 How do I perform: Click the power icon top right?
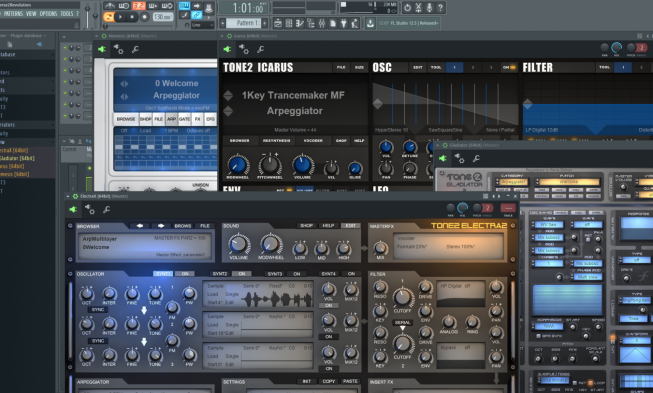coord(407,7)
